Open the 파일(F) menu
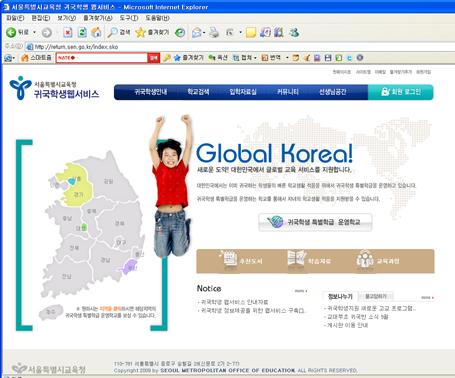This screenshot has height=378, width=455. click(x=15, y=18)
